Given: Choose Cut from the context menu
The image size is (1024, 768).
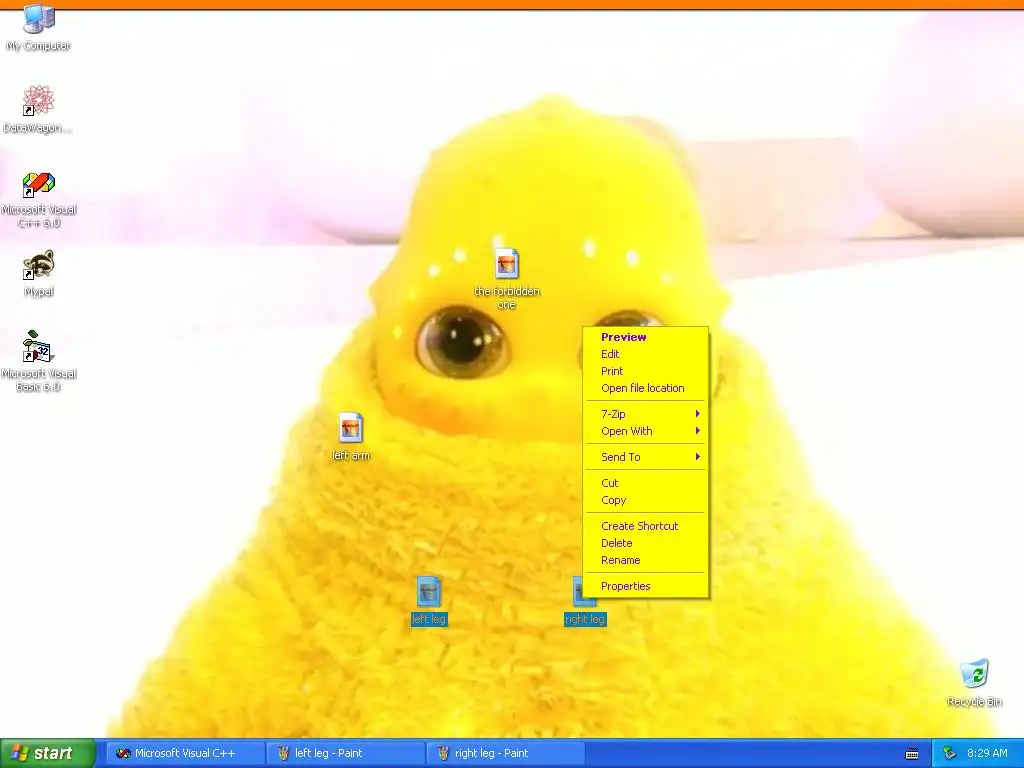Looking at the screenshot, I should point(645,483).
